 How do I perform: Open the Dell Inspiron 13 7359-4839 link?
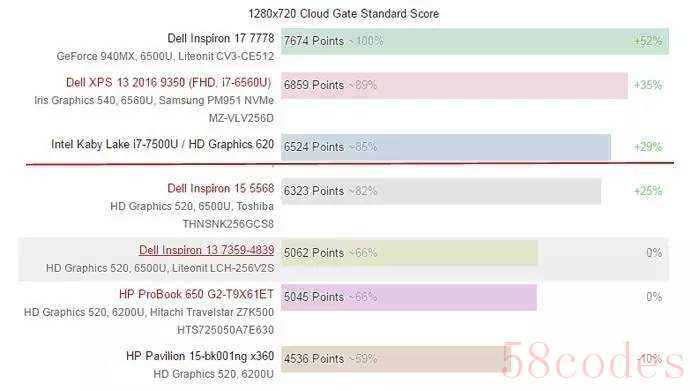click(207, 250)
